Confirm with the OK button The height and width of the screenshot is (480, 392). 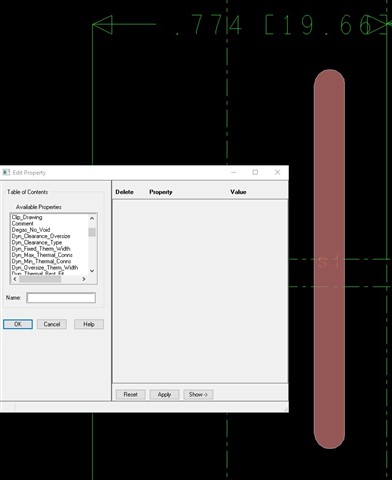pyautogui.click(x=18, y=324)
